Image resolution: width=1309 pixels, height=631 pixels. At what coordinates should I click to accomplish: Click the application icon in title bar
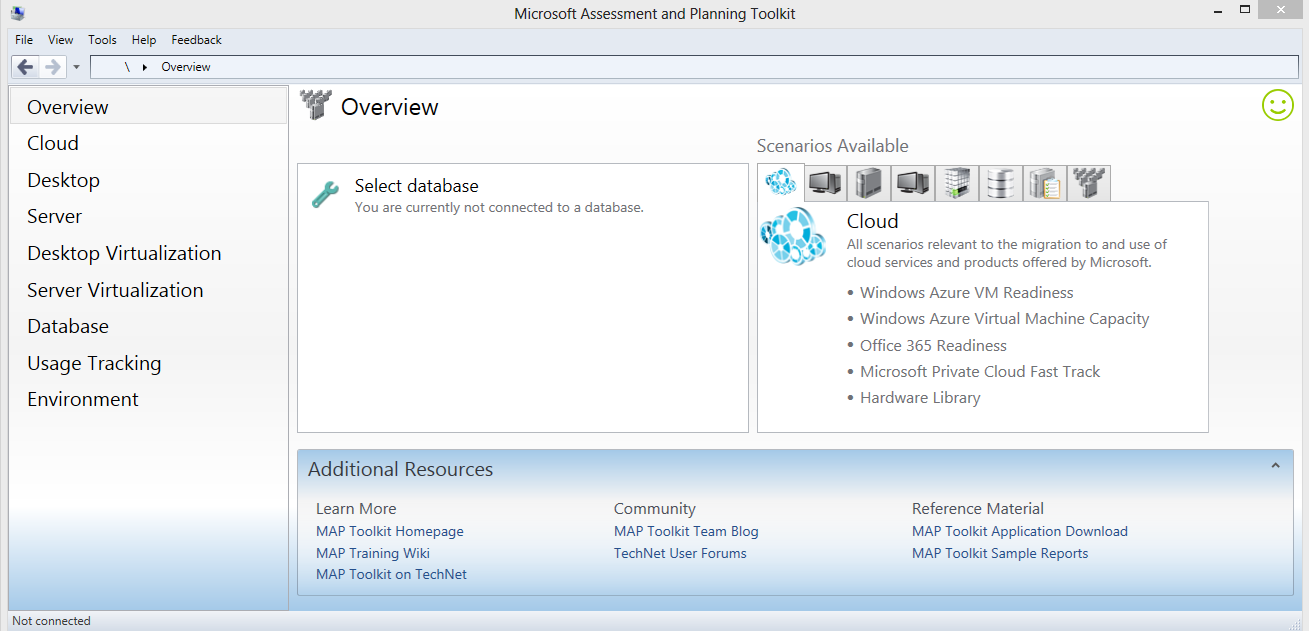point(18,13)
